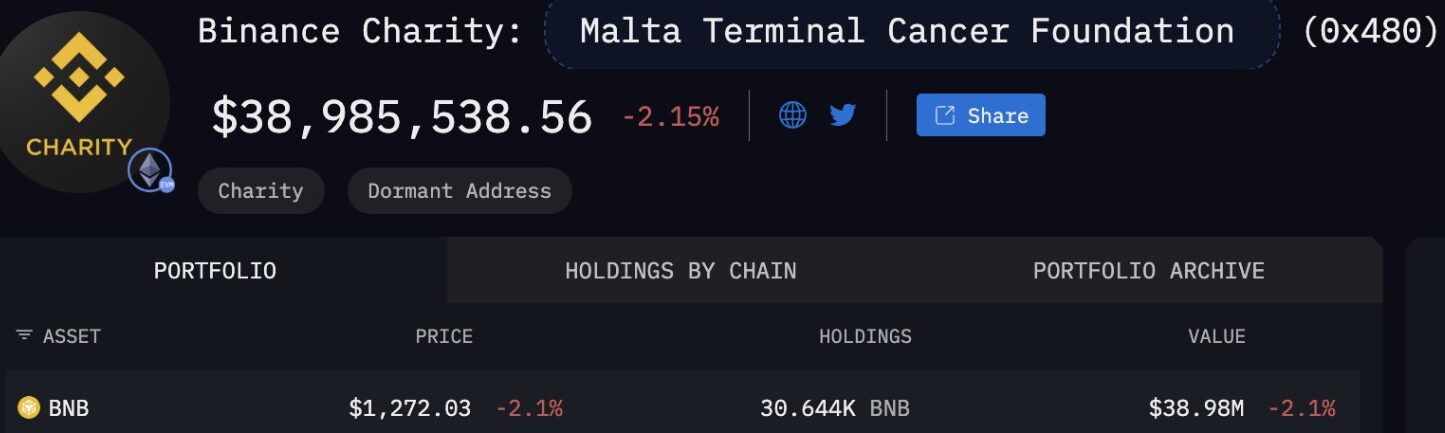Image resolution: width=1445 pixels, height=433 pixels.
Task: Sort by the ASSET column header
Action: click(72, 337)
